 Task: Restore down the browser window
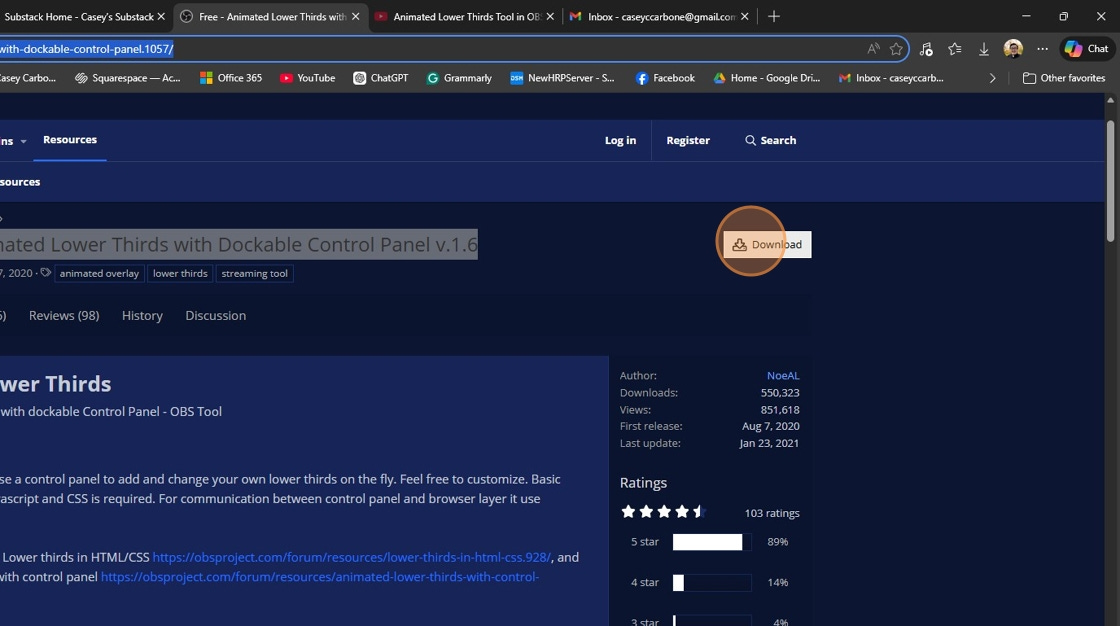coord(1063,16)
